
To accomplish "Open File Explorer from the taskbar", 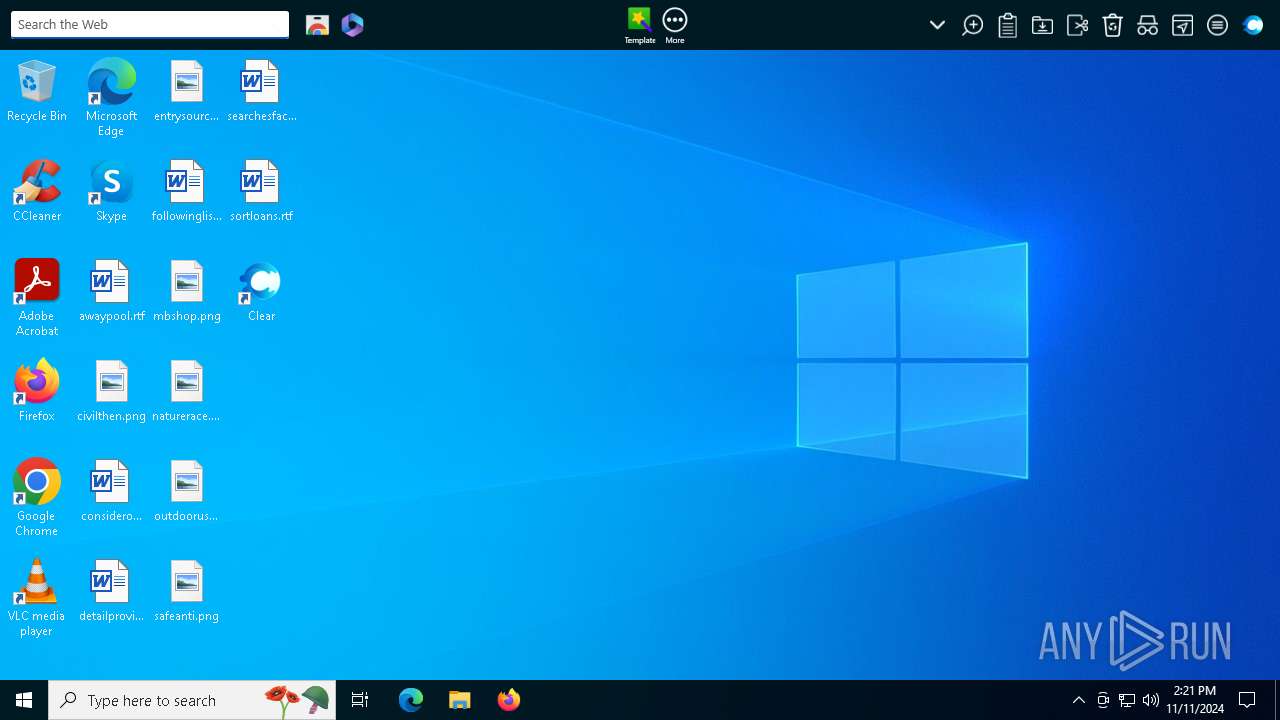I will 460,700.
